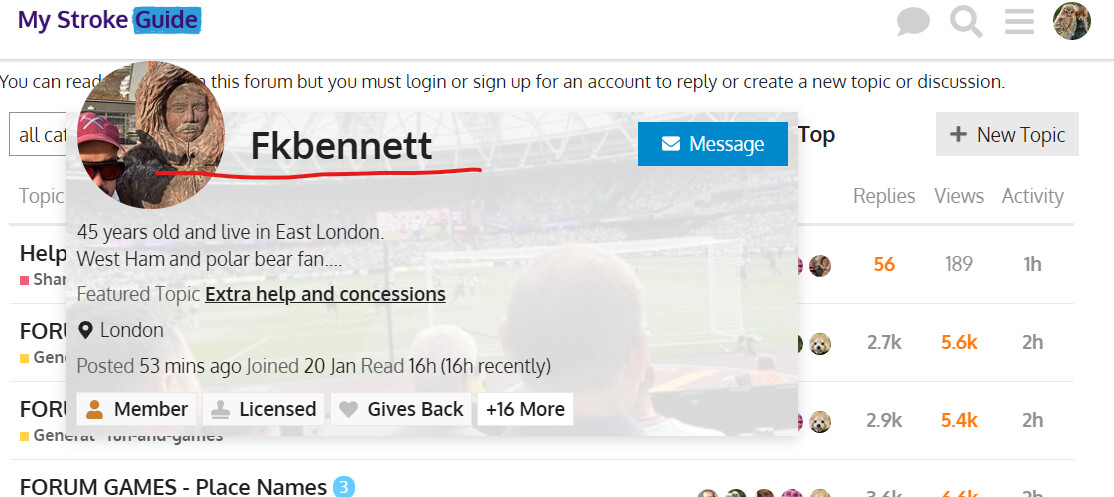This screenshot has height=497, width=1114.
Task: Sort topics by Activity column
Action: point(1032,196)
